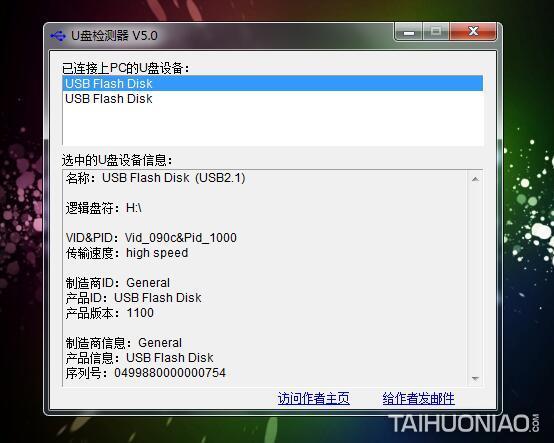Click the 逻辑盘符: H:\ line

pyautogui.click(x=104, y=208)
